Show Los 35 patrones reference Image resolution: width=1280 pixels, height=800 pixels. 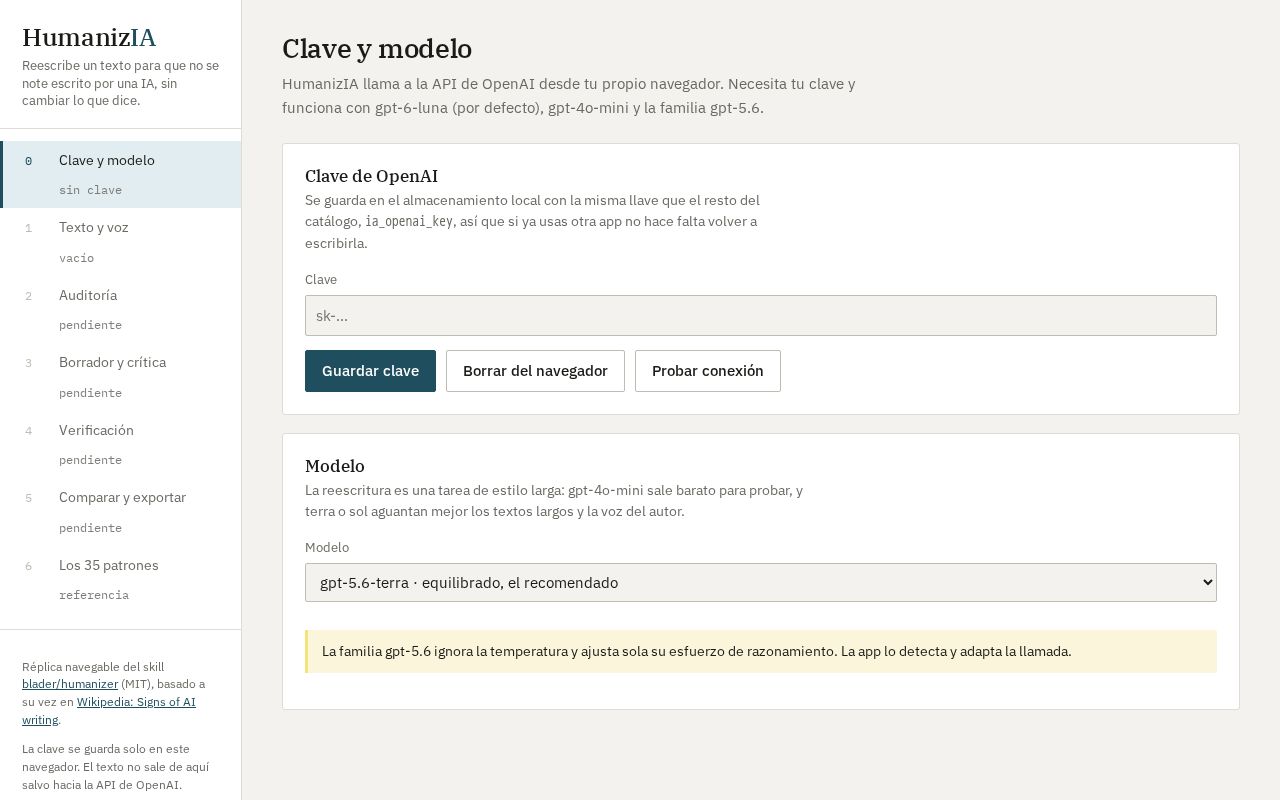tap(121, 579)
